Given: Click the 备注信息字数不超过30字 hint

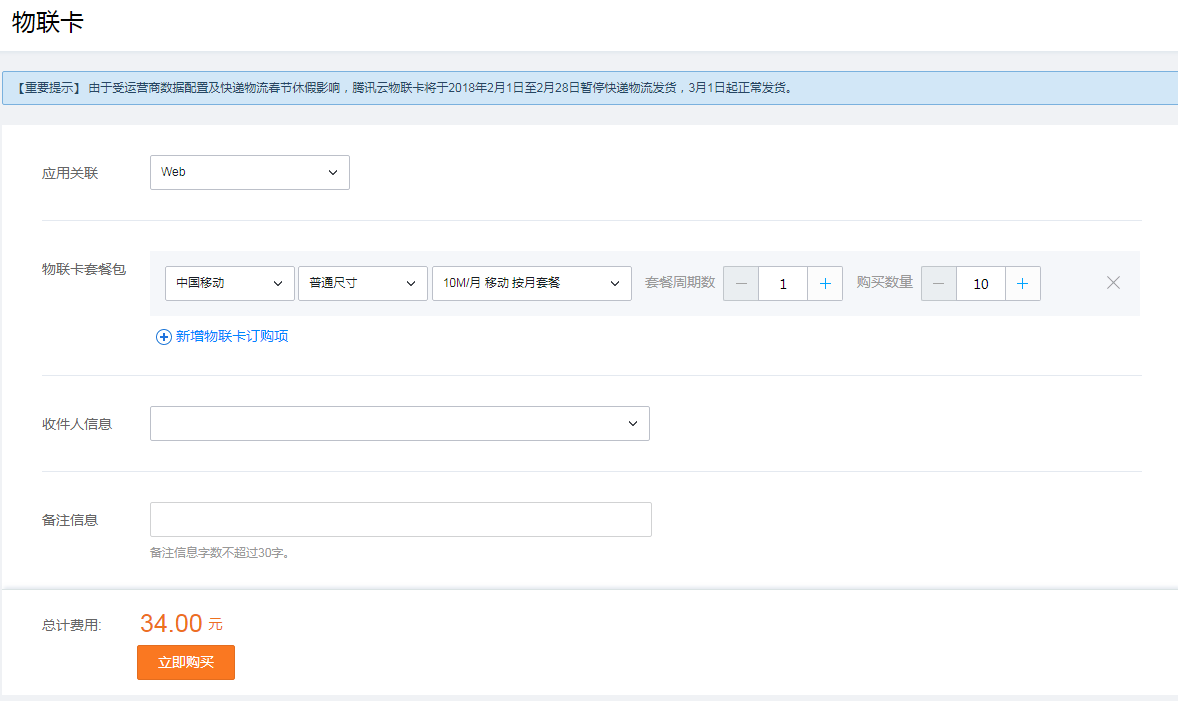Looking at the screenshot, I should pyautogui.click(x=222, y=553).
